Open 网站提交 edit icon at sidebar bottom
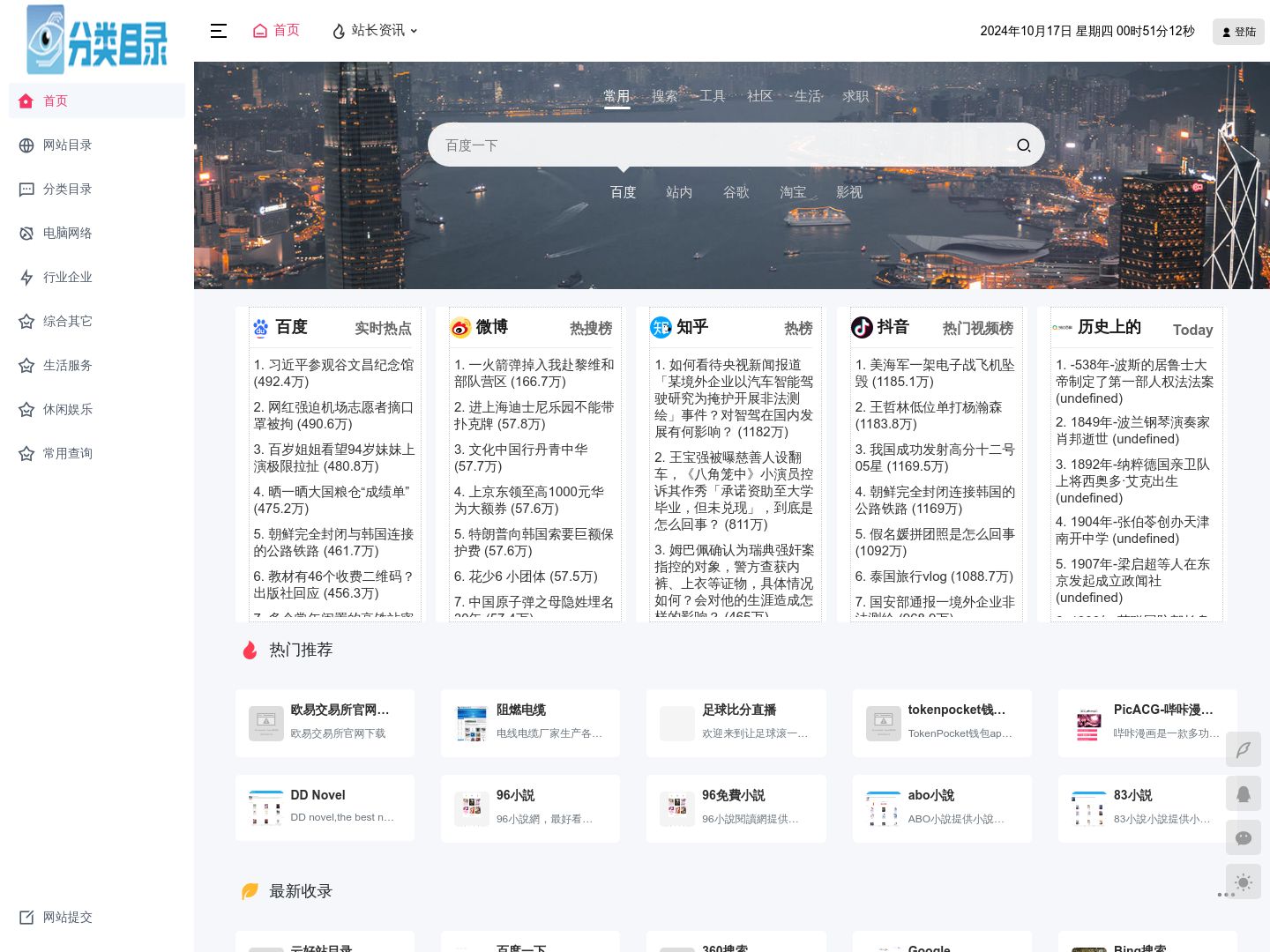Viewport: 1270px width, 952px height. pos(26,918)
